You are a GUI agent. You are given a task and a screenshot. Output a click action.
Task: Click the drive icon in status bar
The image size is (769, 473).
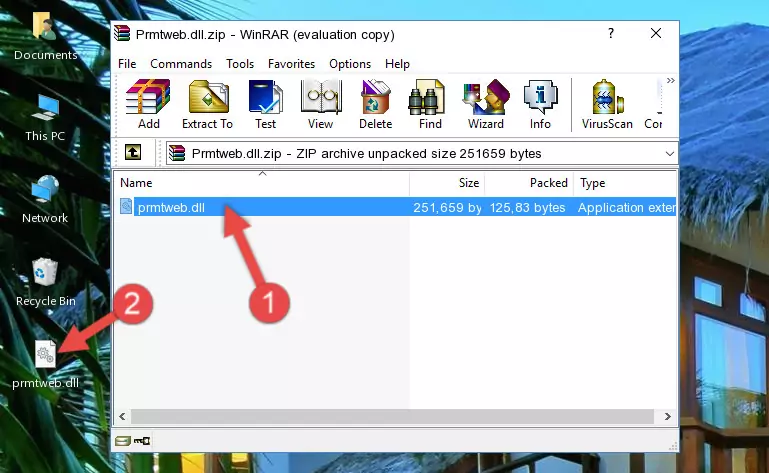[123, 441]
